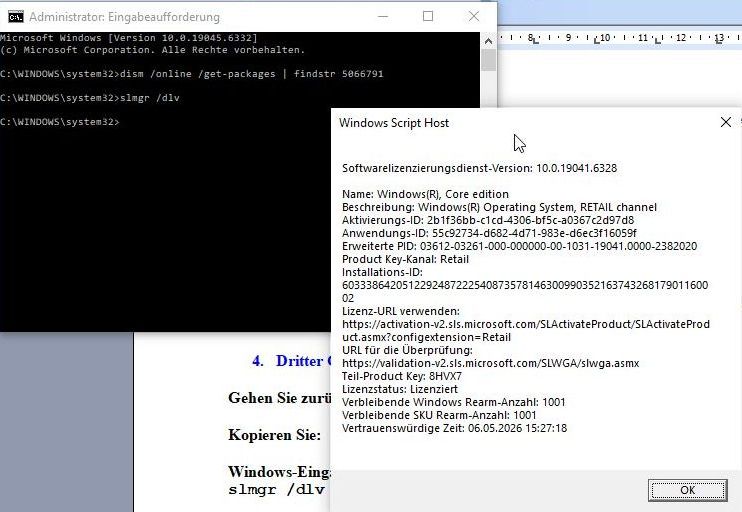Click the command prompt scrollbar up arrow
742x512 pixels.
(x=488, y=41)
